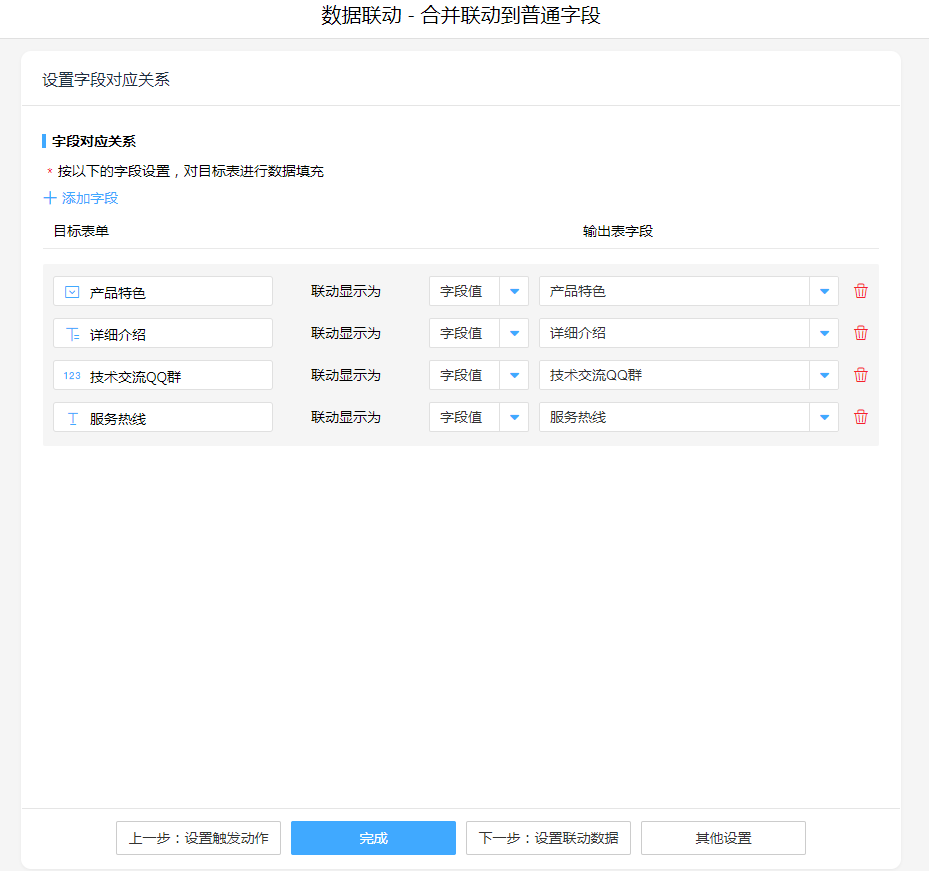Click the multiline text icon beside 详细介绍
The height and width of the screenshot is (871, 929).
(x=72, y=334)
